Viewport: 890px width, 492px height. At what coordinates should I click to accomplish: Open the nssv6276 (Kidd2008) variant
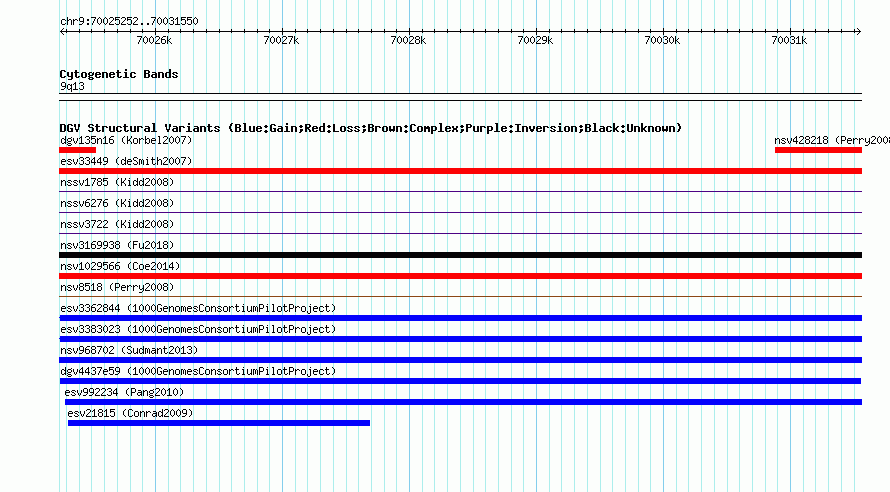click(117, 203)
